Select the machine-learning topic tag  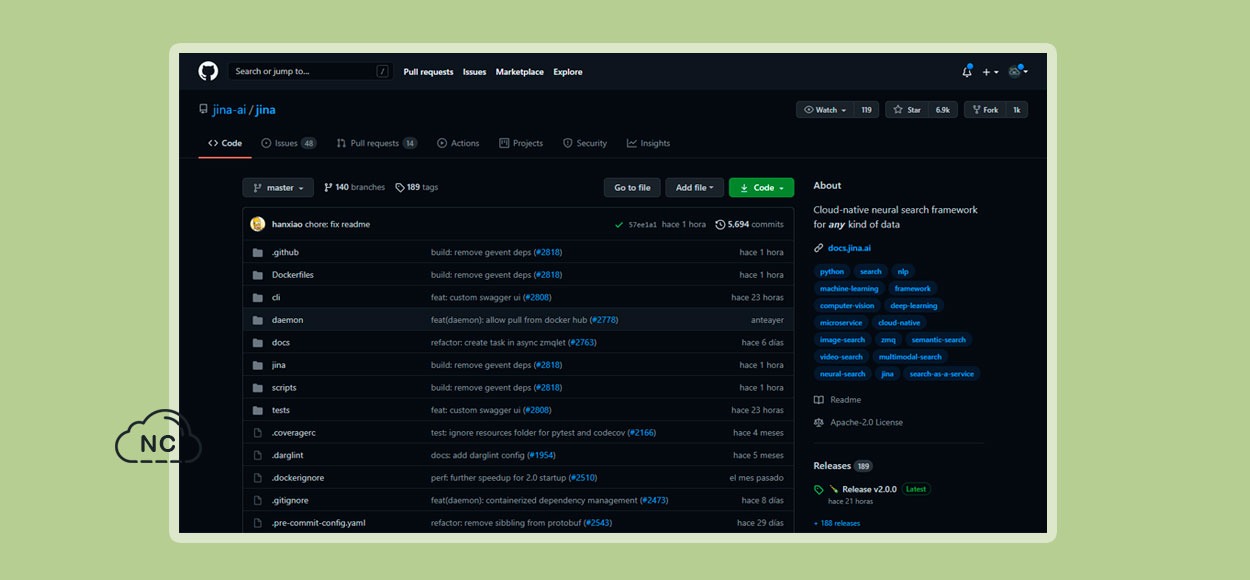click(x=849, y=289)
